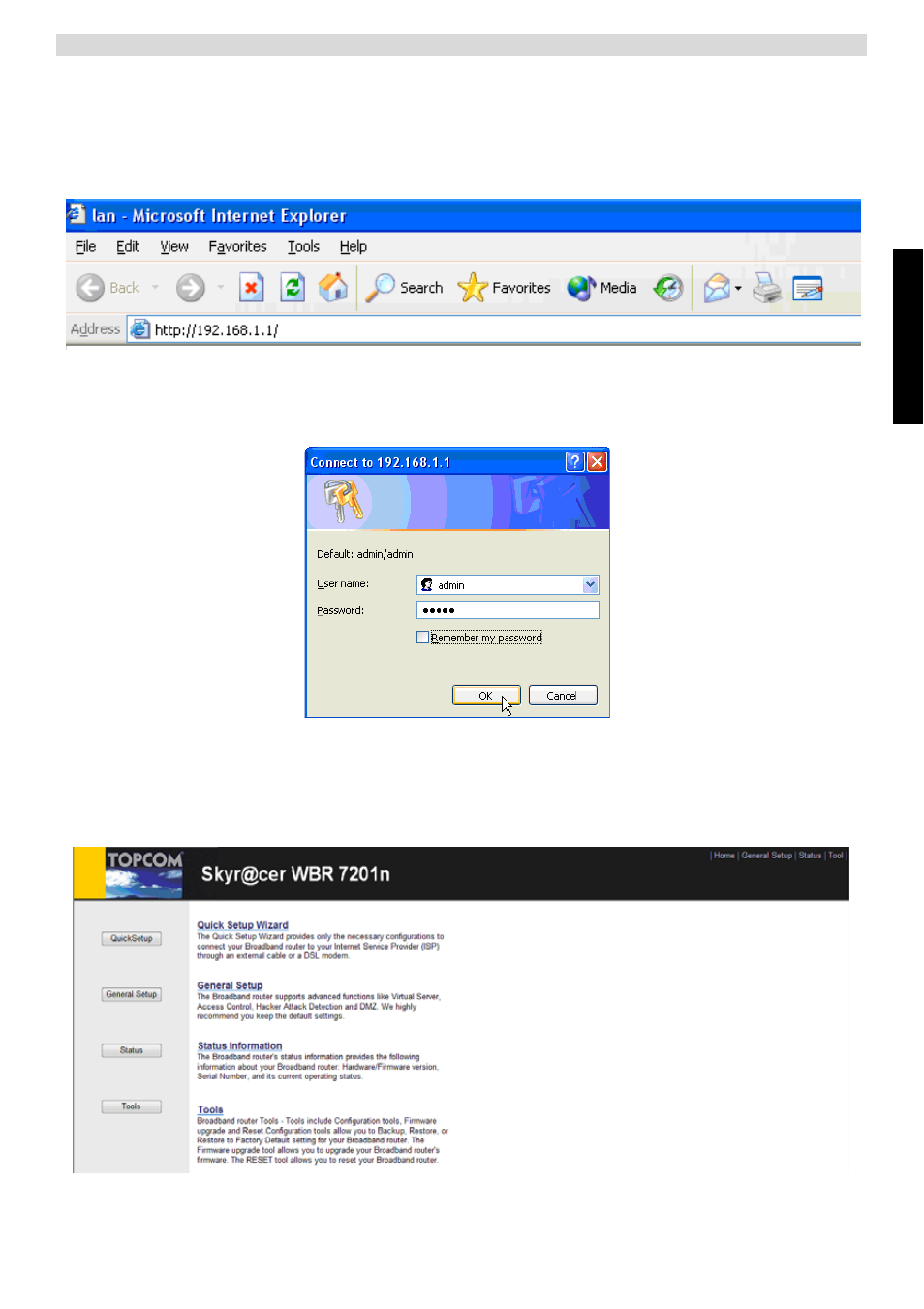Viewport: 924px width, 1309px height.
Task: Click the User name text field
Action: click(508, 585)
